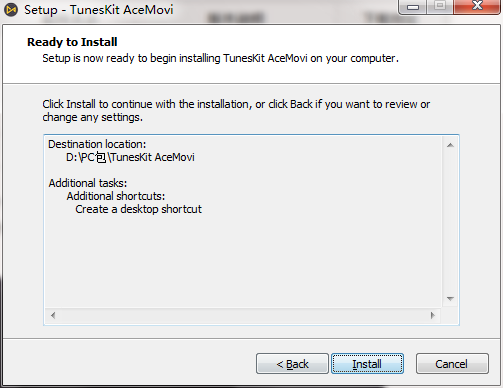The height and width of the screenshot is (388, 503).
Task: Click the Ready to Install heading
Action: (72, 42)
